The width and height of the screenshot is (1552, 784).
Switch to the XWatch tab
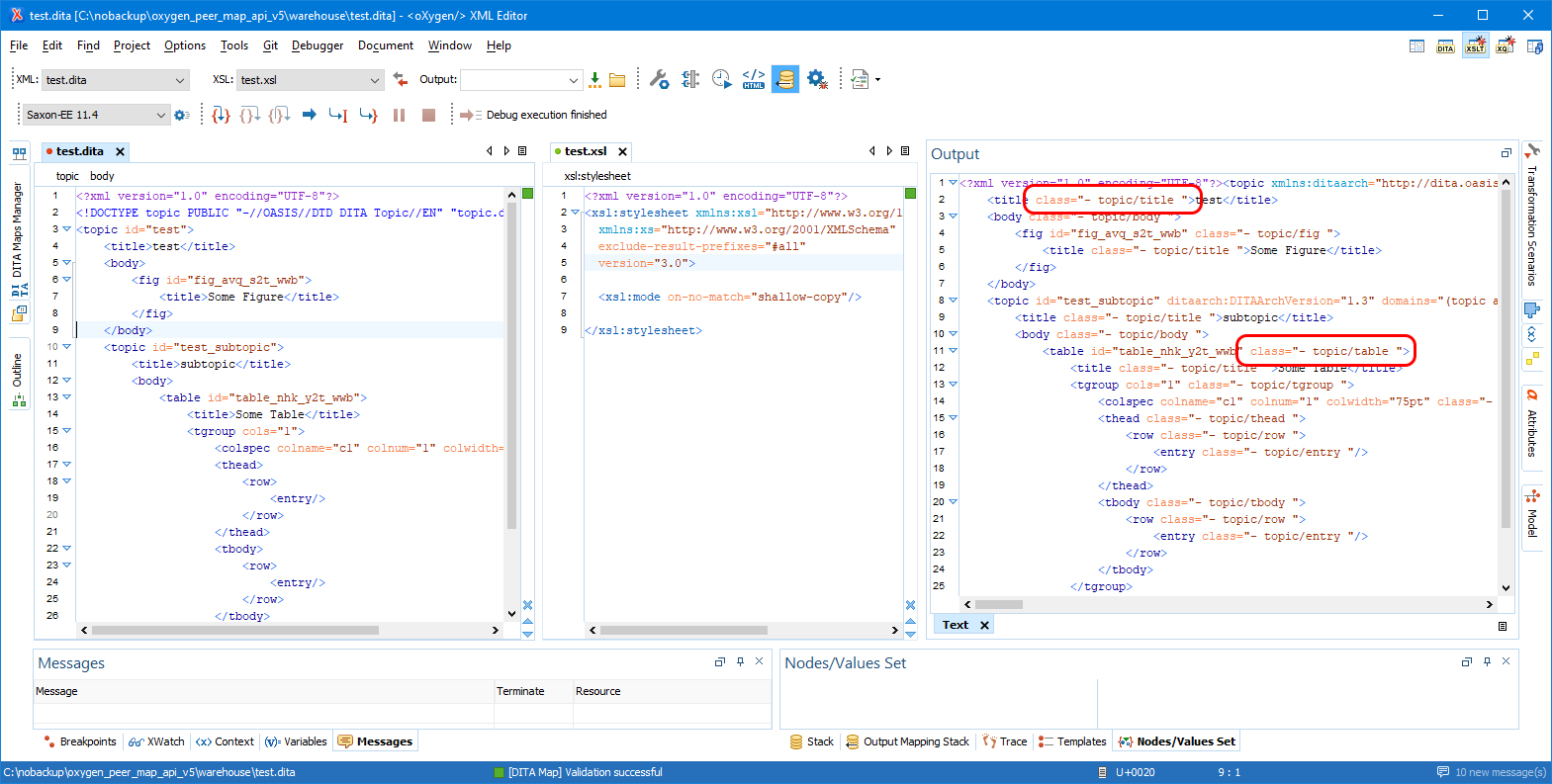156,741
